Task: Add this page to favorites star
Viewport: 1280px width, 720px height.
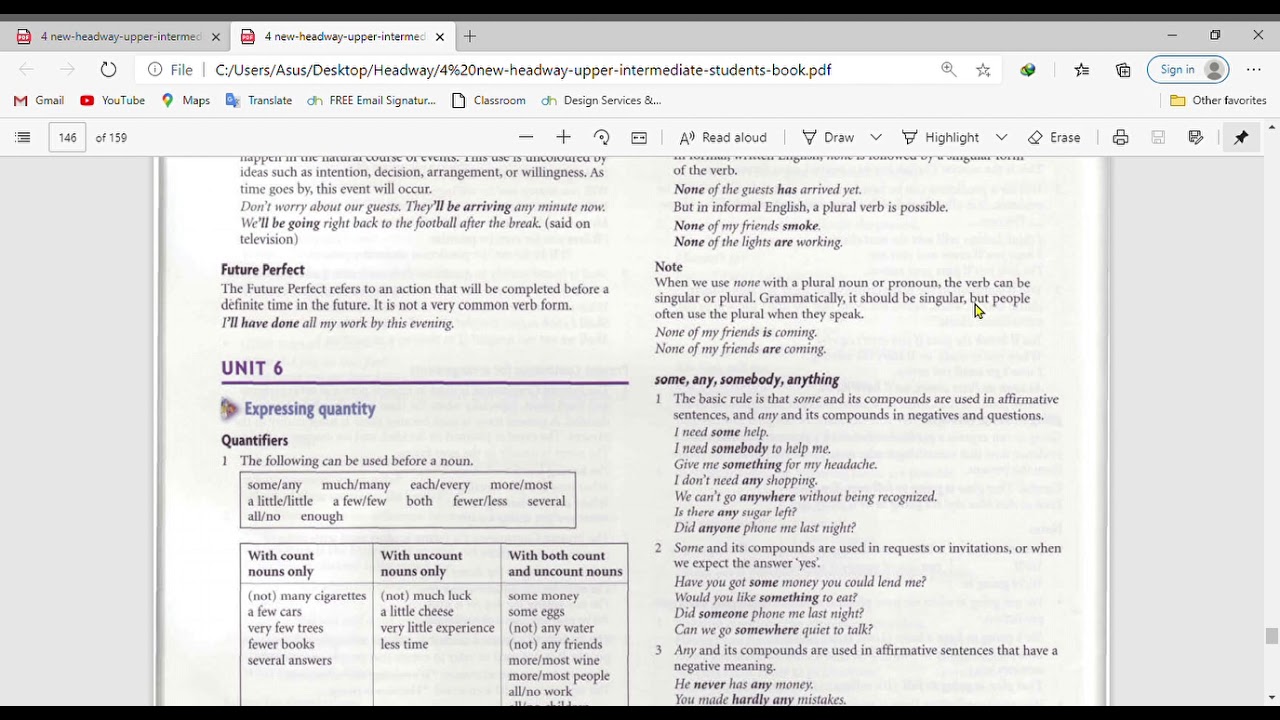Action: (x=983, y=70)
